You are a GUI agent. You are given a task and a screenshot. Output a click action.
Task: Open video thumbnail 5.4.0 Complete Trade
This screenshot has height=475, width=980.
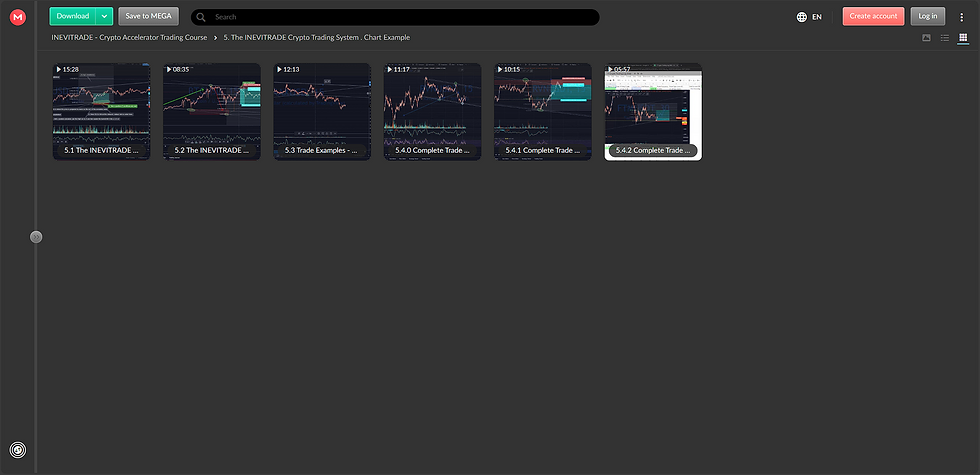pyautogui.click(x=432, y=112)
